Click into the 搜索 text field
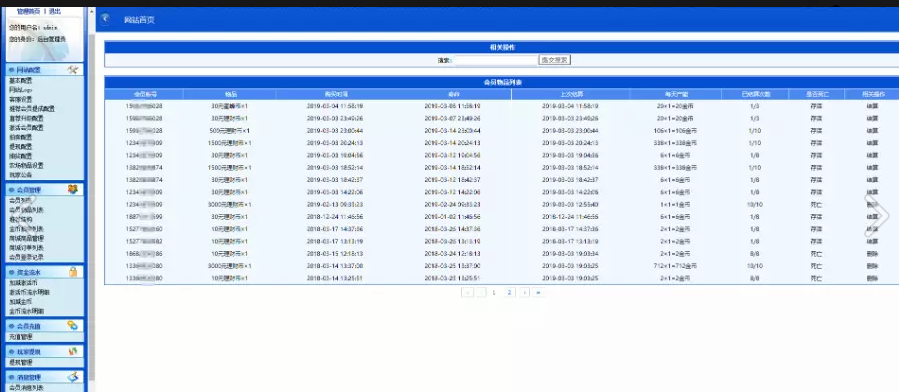899x392 pixels. (495, 60)
